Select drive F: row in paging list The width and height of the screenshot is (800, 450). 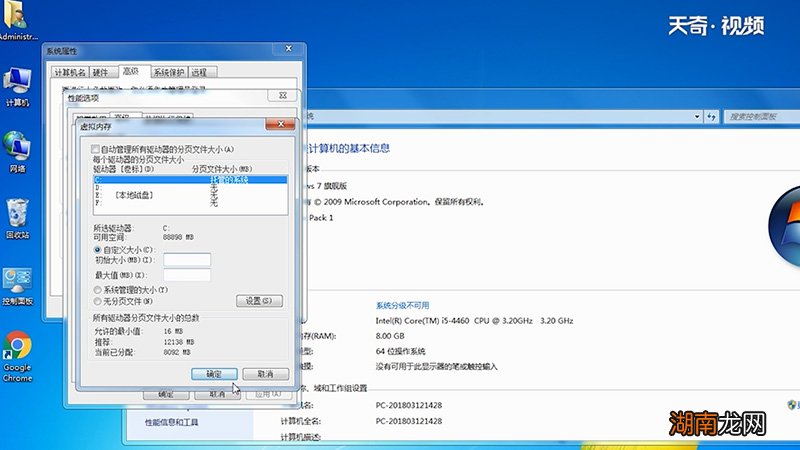190,203
